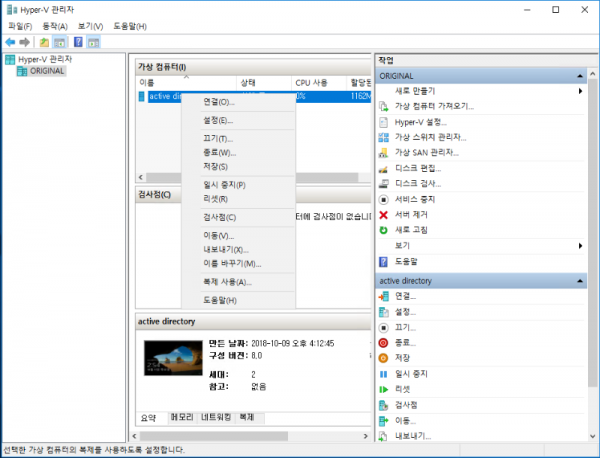Collapse the ORIGINAL actions section
The height and width of the screenshot is (458, 600).
(x=580, y=76)
